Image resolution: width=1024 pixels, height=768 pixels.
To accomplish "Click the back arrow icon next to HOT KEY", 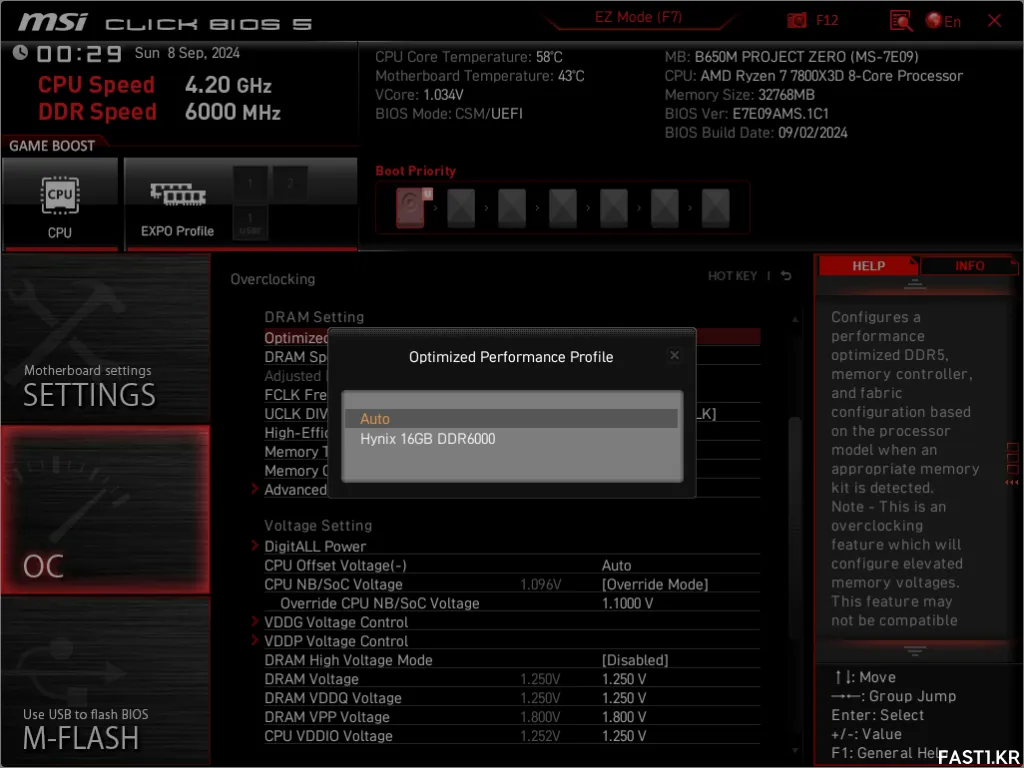I will click(x=786, y=276).
